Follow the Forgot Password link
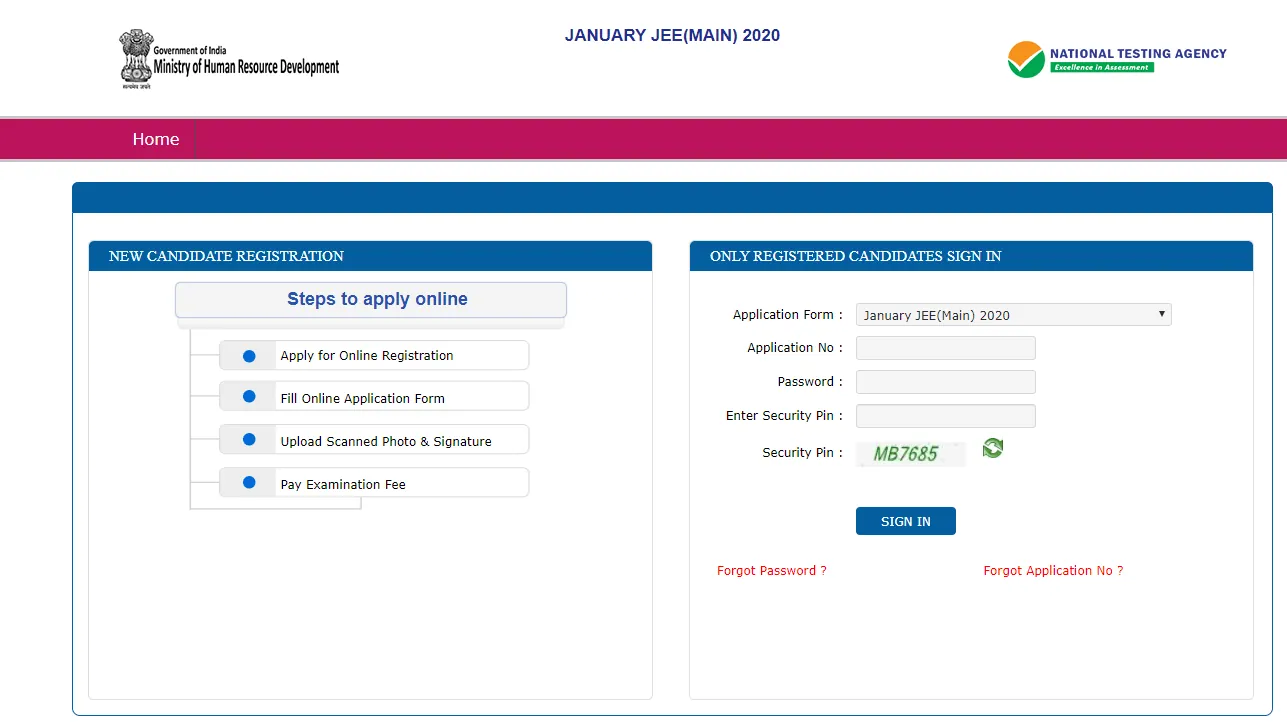The height and width of the screenshot is (725, 1287). click(x=771, y=571)
